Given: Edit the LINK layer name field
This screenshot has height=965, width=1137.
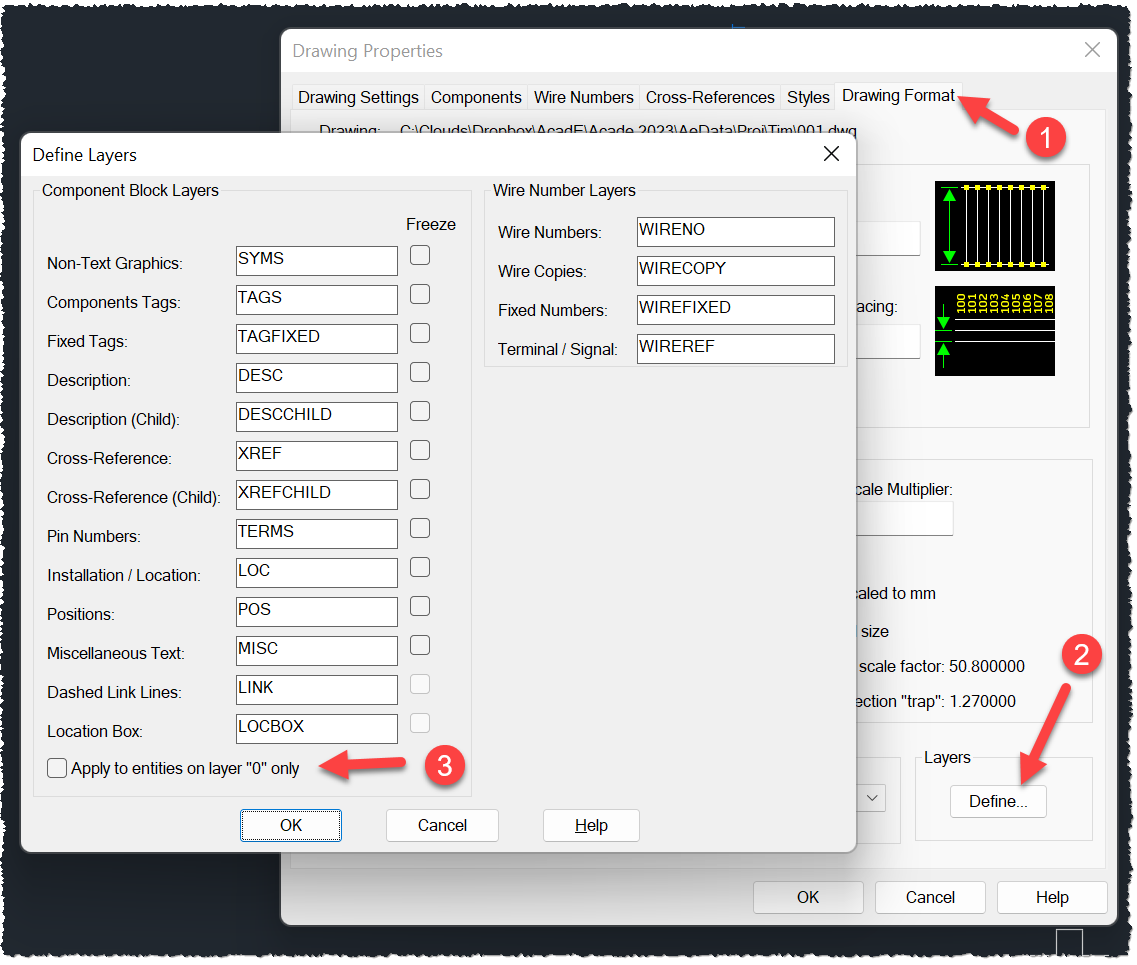Looking at the screenshot, I should 317,691.
